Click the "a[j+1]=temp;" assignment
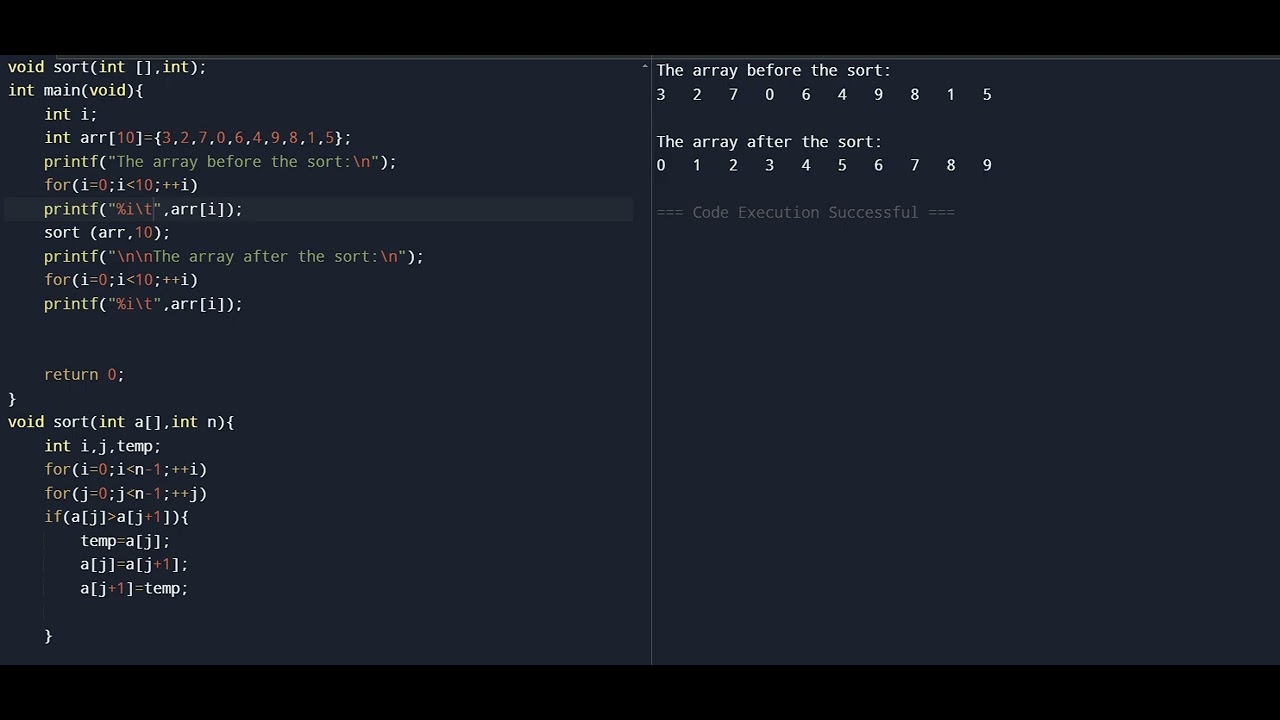 pyautogui.click(x=134, y=589)
